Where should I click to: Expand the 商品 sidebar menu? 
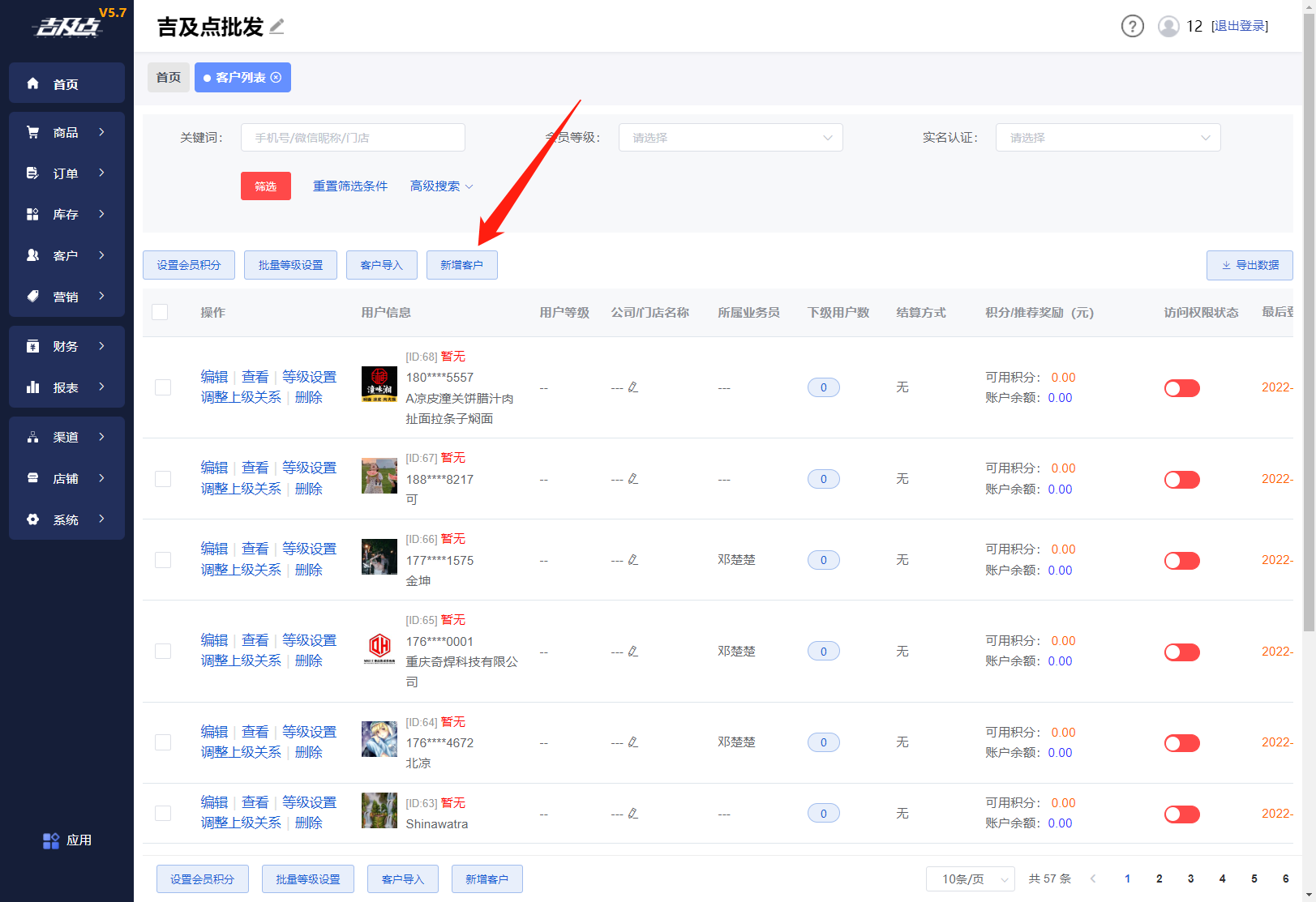(x=66, y=132)
